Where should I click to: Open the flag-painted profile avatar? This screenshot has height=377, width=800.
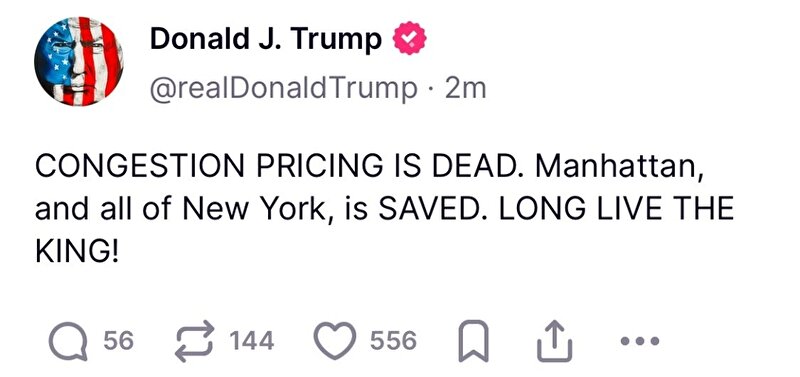click(x=79, y=61)
